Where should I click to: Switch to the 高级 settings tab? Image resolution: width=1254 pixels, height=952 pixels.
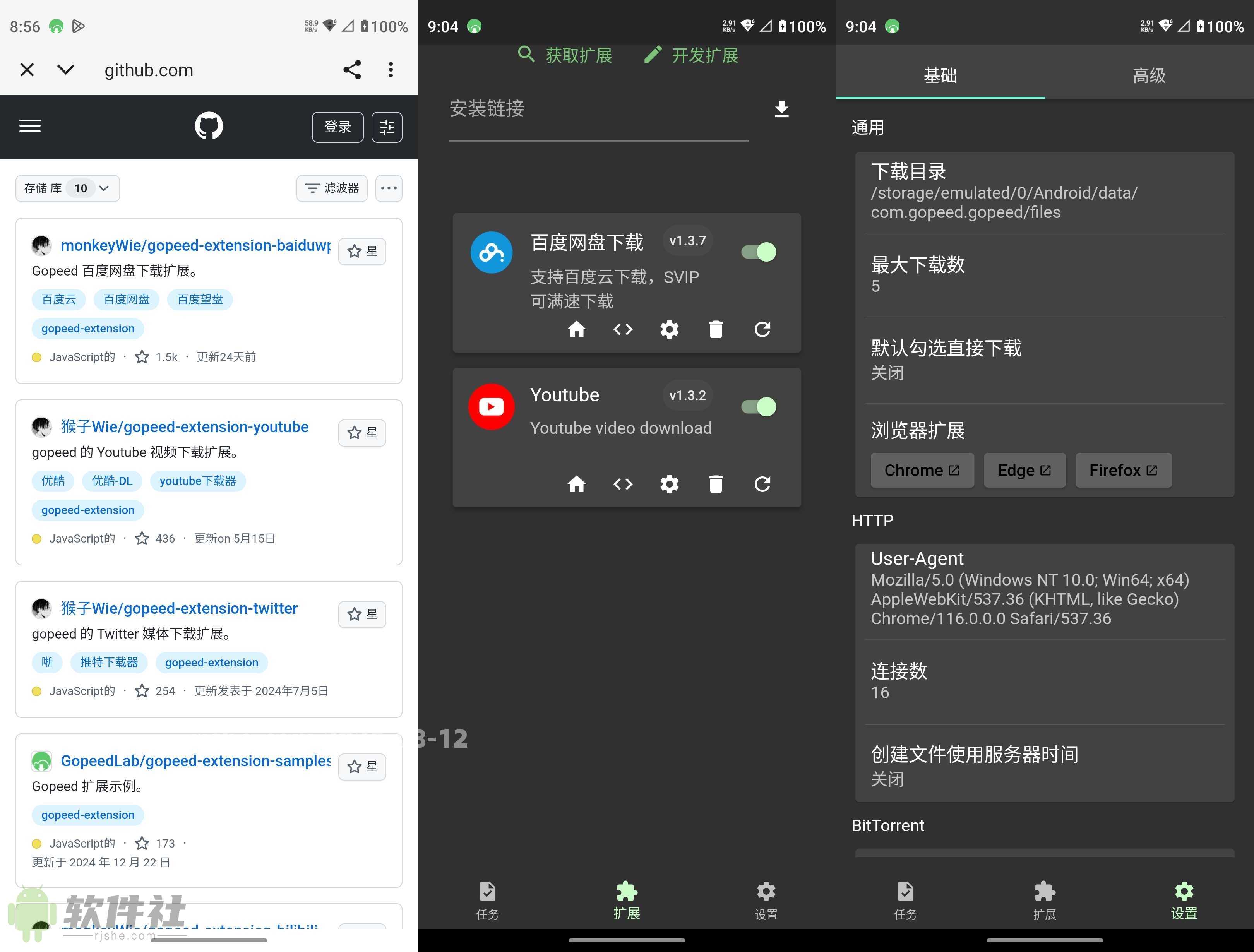pyautogui.click(x=1149, y=74)
